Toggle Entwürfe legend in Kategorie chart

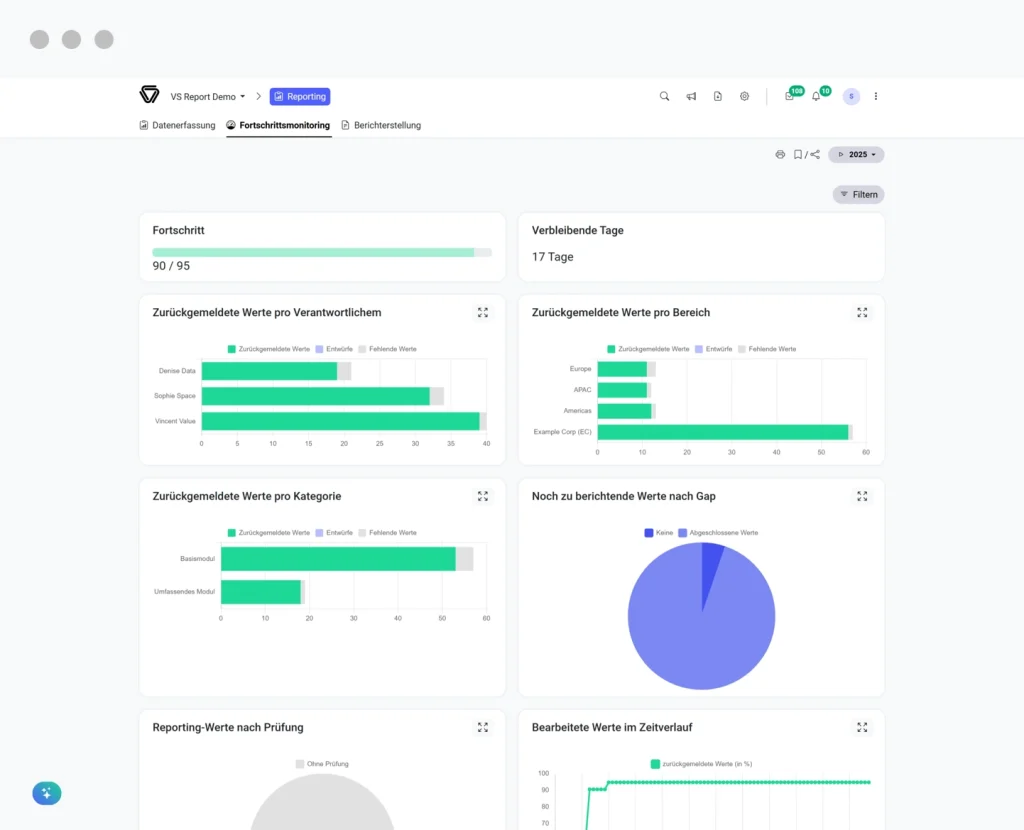[x=334, y=533]
